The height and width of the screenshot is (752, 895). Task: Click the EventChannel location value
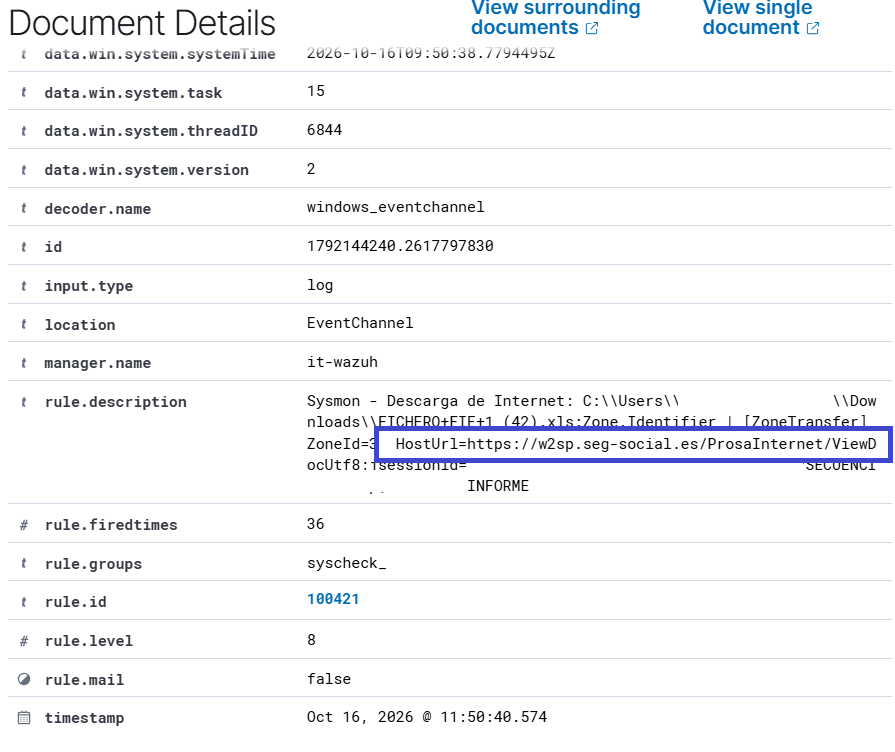coord(360,323)
